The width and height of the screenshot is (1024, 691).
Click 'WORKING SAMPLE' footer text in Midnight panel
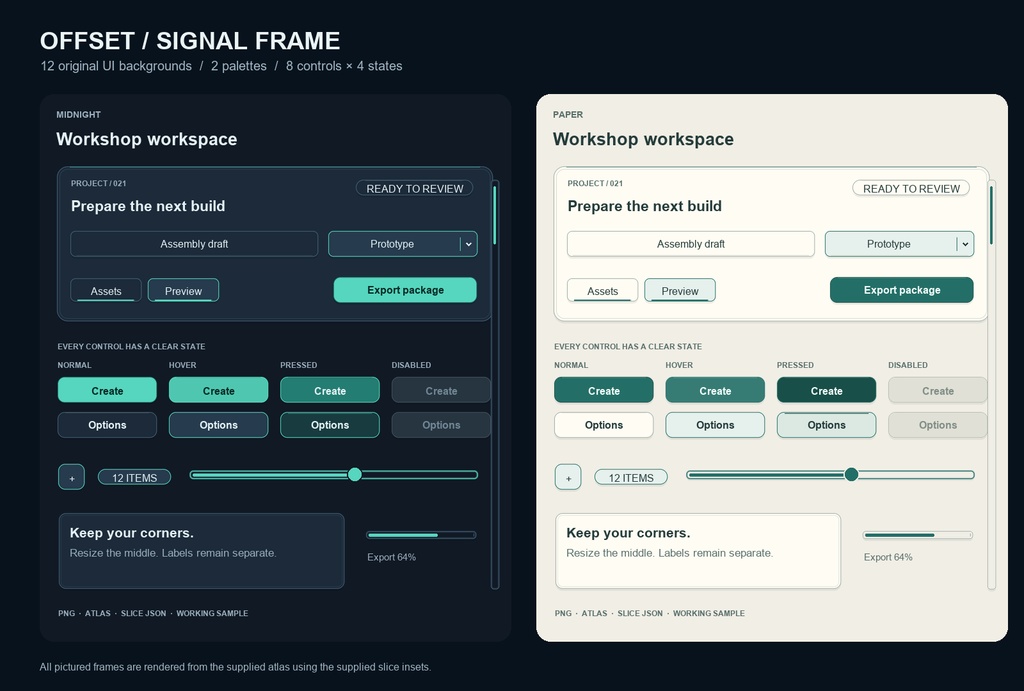coord(212,613)
